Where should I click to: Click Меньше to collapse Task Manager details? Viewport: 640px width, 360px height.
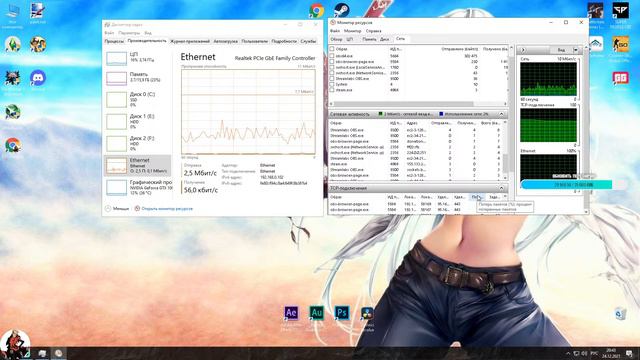117,209
